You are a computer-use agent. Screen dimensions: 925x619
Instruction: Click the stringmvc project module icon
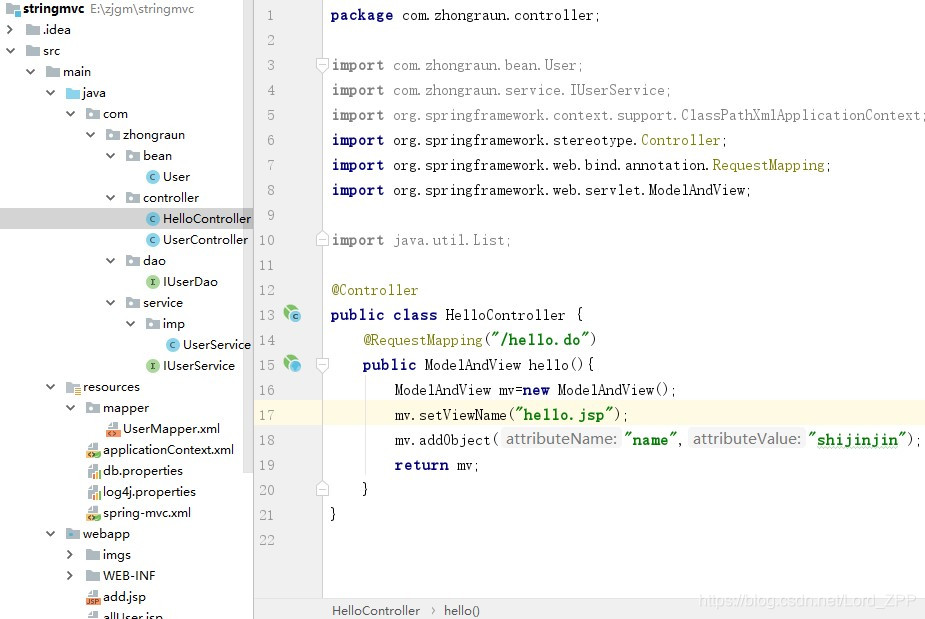coord(13,9)
